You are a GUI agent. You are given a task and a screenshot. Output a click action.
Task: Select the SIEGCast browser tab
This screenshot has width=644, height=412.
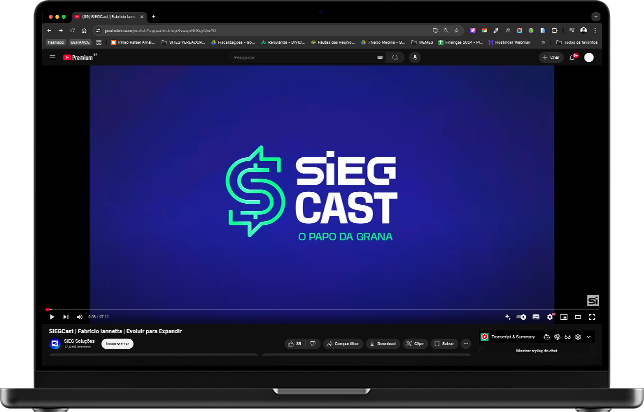coord(105,17)
